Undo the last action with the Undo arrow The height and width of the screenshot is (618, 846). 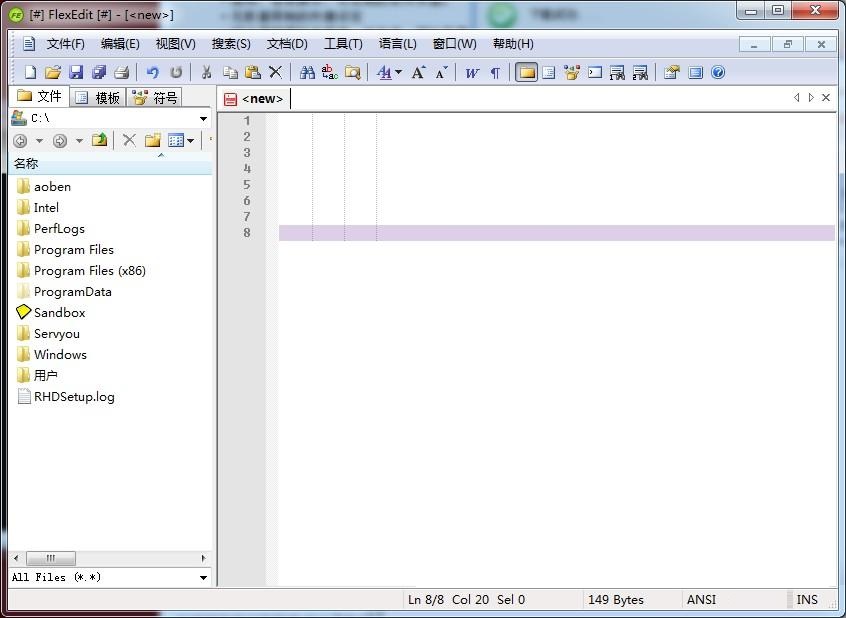[x=153, y=72]
